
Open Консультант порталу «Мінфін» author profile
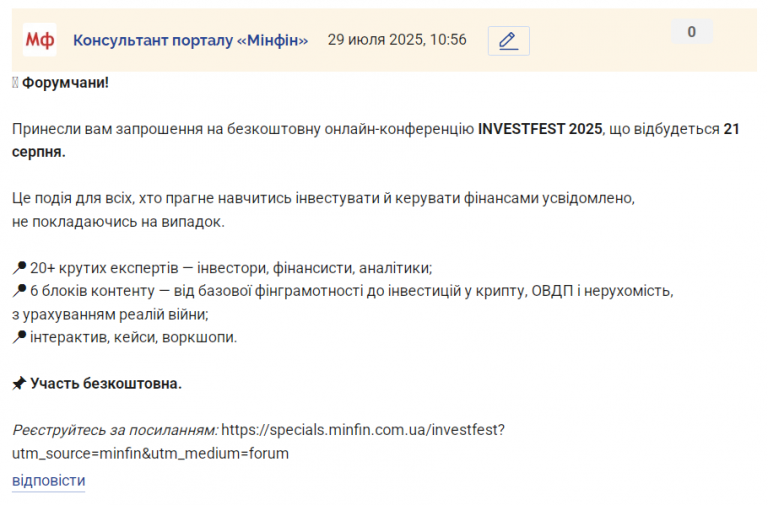click(x=191, y=40)
